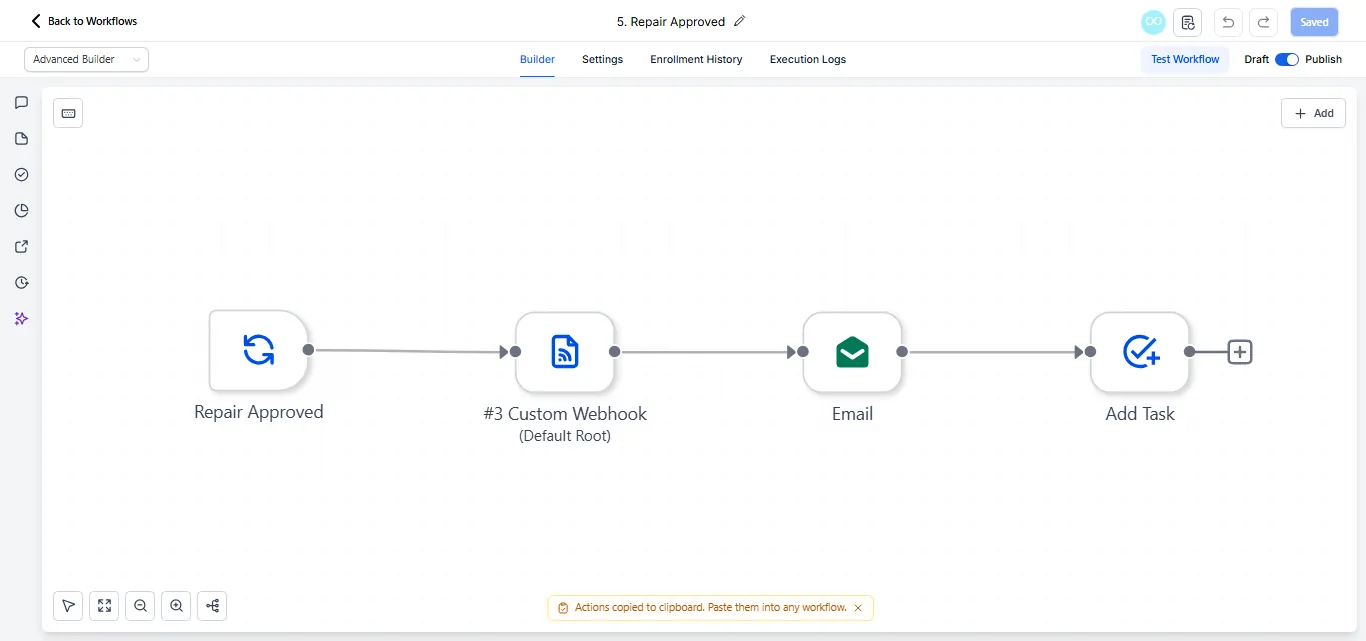Fit workflow to screen

tap(104, 605)
